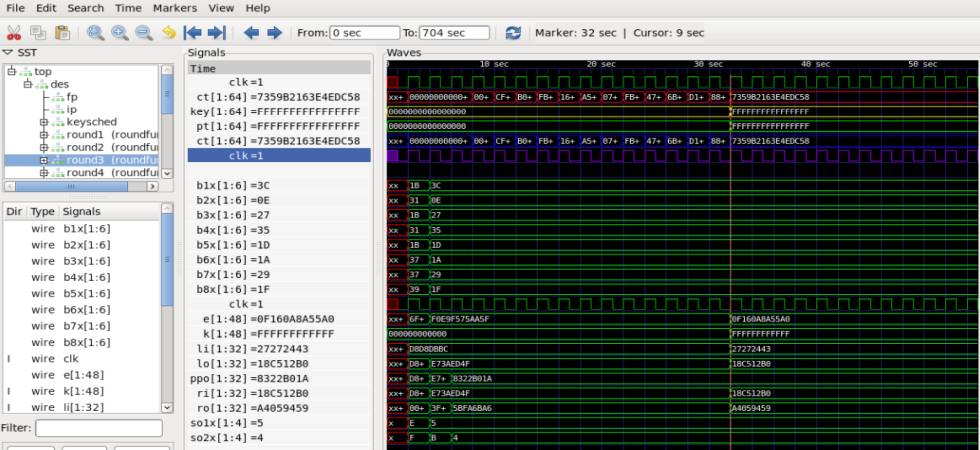Collapse the top node in the tree

coord(11,71)
